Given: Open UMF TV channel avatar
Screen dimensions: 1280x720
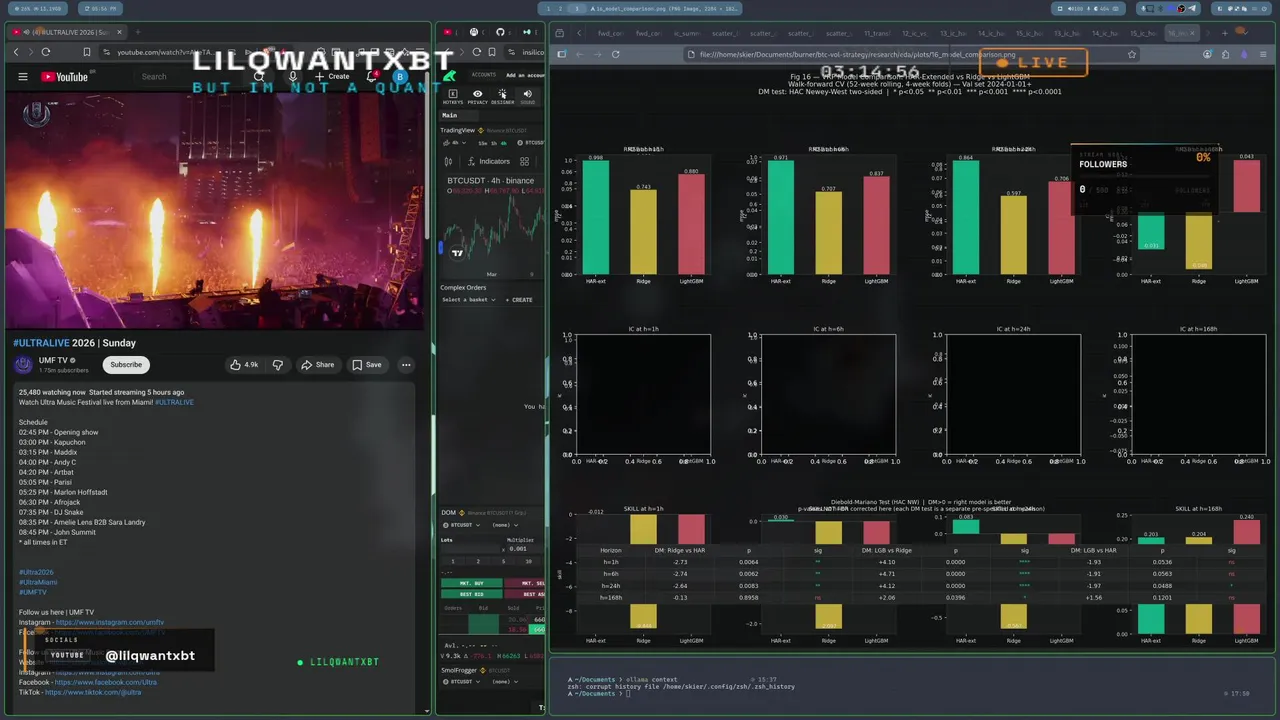Looking at the screenshot, I should [x=23, y=365].
